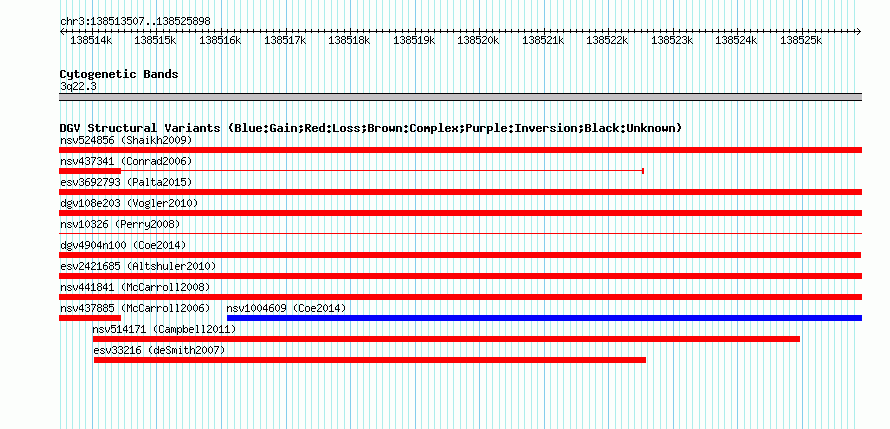890x429 pixels.
Task: Open nsv10326 (Perry2008) variant label
Action: point(120,224)
